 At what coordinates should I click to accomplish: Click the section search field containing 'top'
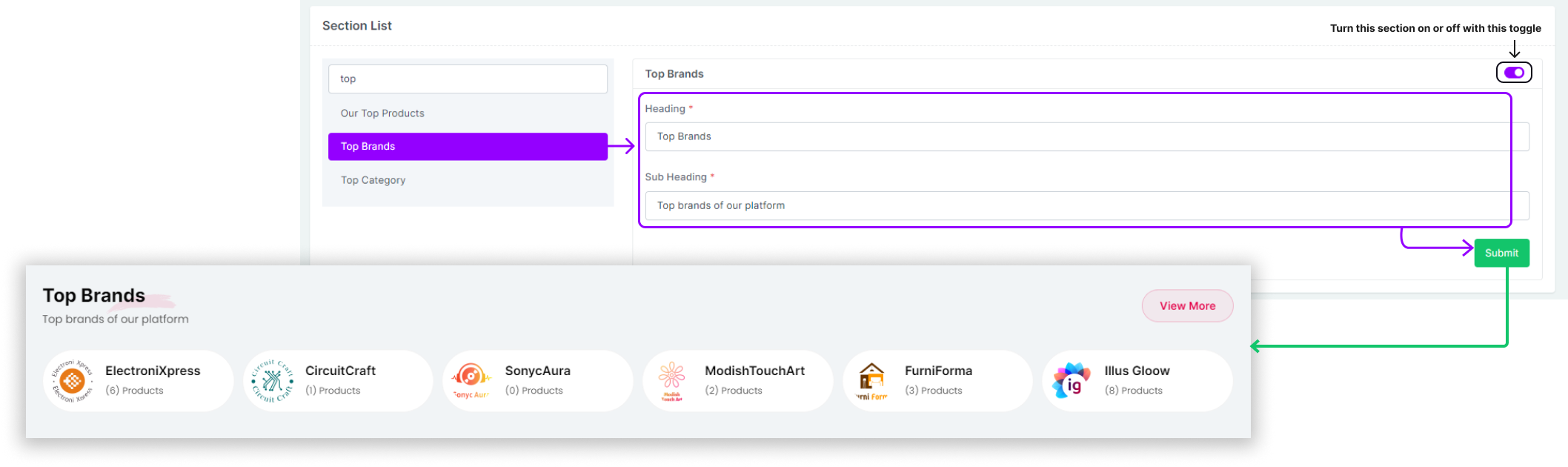(468, 79)
